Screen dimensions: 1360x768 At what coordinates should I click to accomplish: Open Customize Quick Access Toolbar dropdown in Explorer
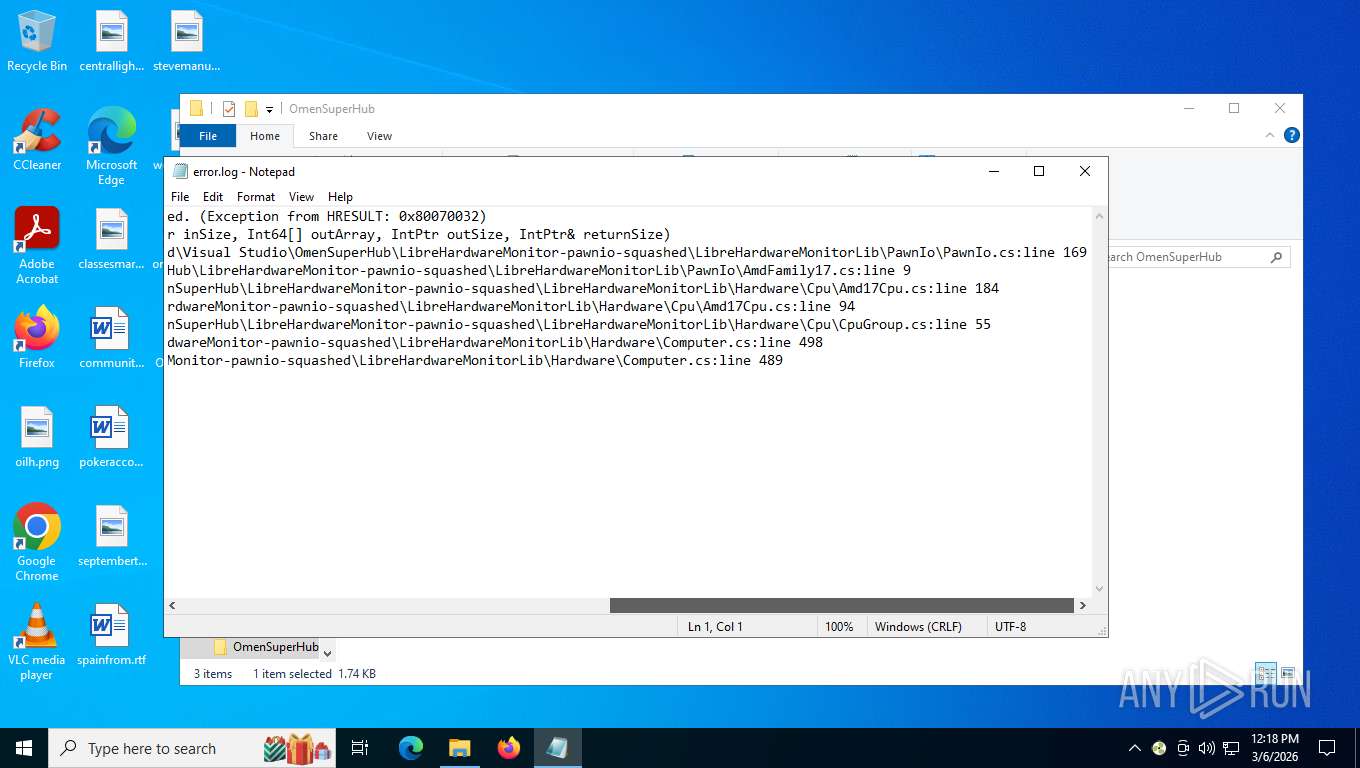269,110
